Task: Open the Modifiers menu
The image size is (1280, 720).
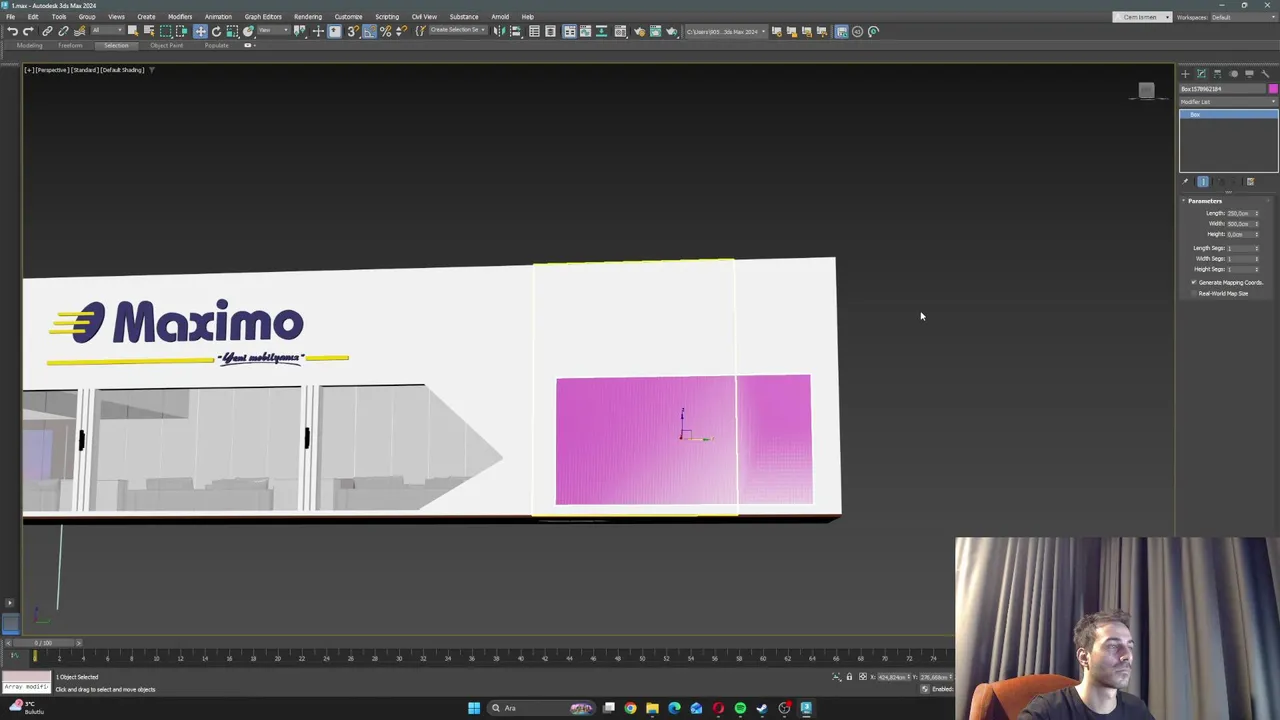Action: pyautogui.click(x=180, y=17)
